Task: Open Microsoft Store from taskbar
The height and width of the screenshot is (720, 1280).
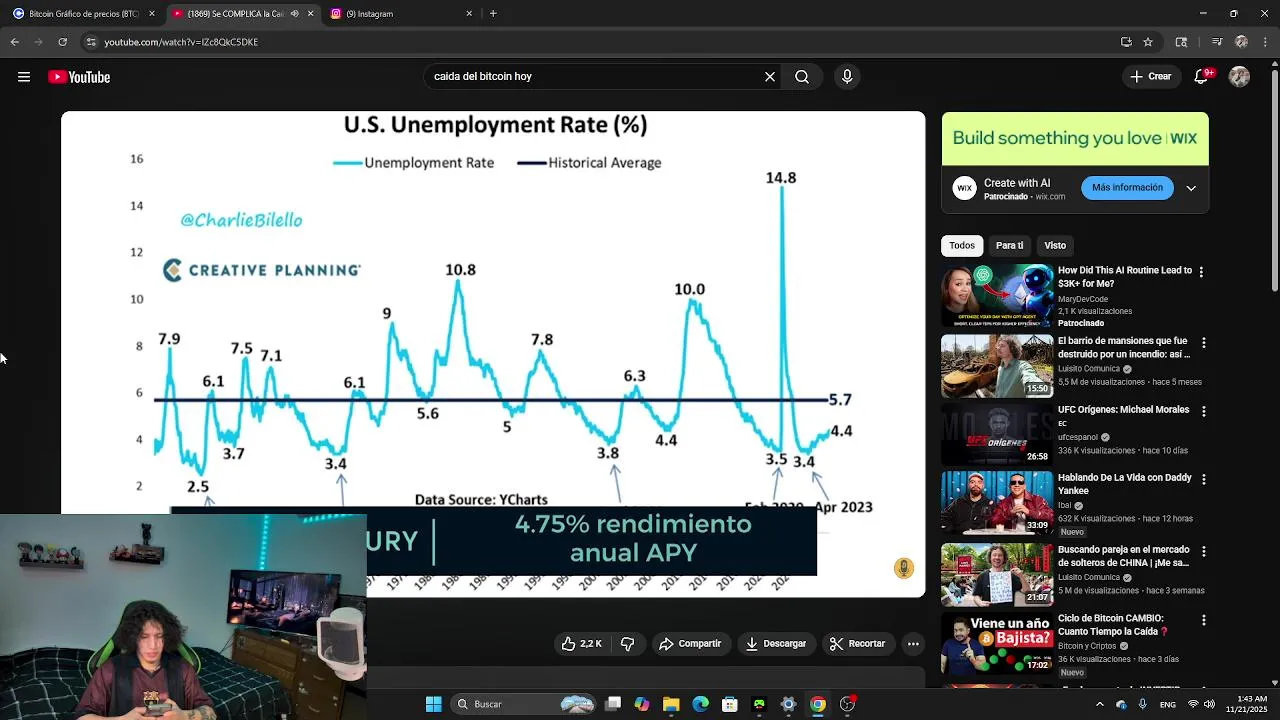Action: [x=730, y=704]
